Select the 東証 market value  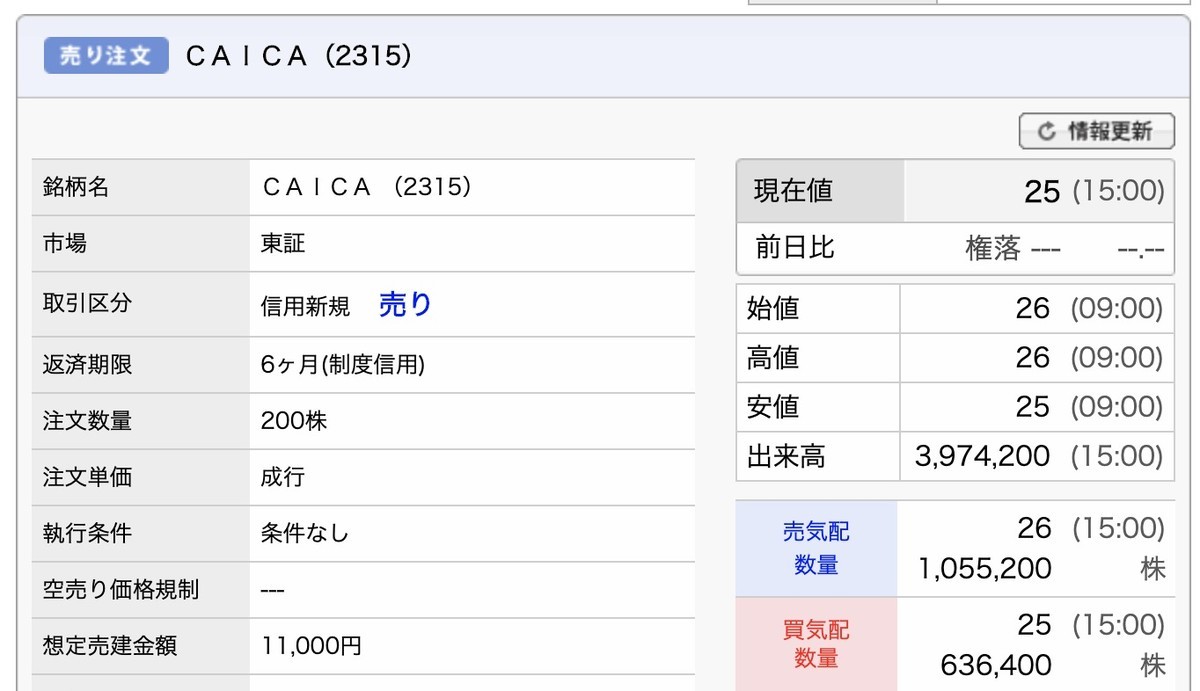click(282, 243)
